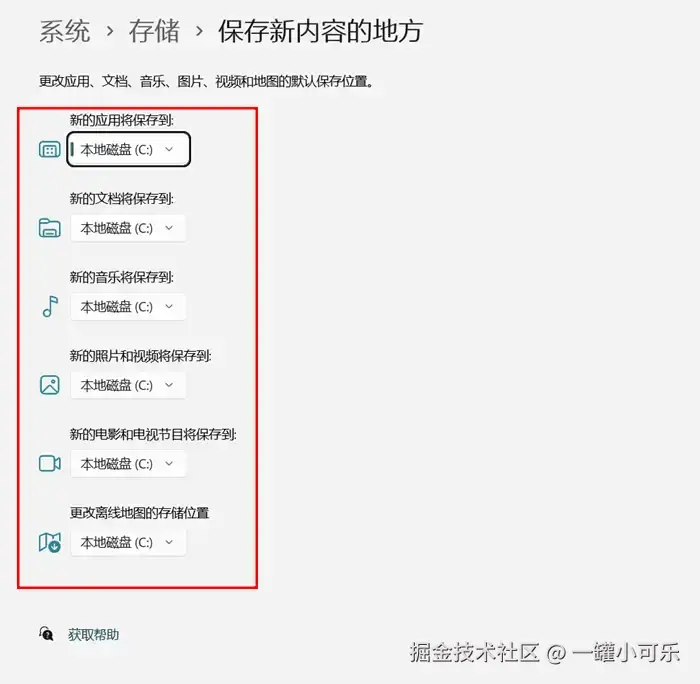Click the offline maps download icon
700x684 pixels.
(50, 542)
